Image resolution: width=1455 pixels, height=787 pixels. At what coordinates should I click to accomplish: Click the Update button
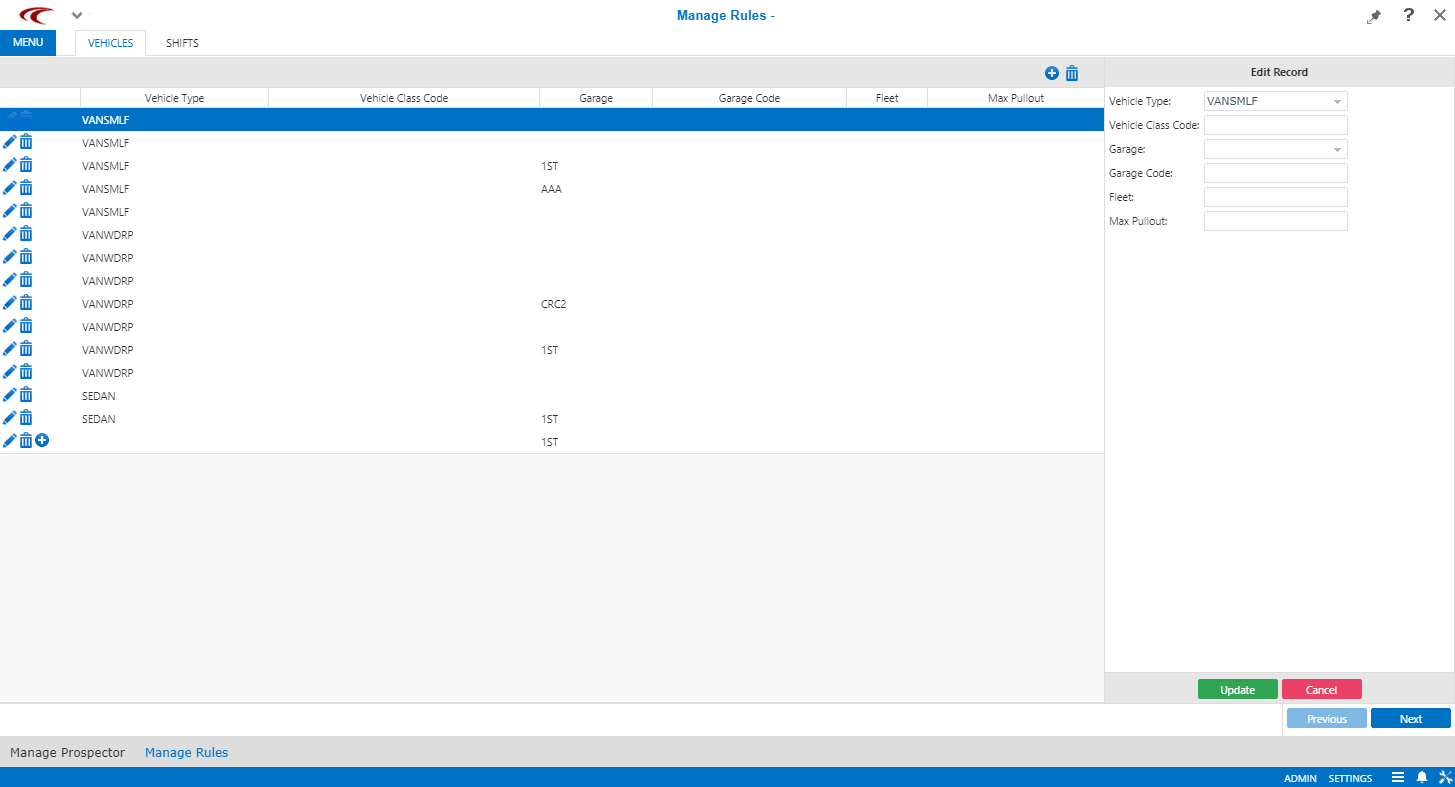point(1237,689)
